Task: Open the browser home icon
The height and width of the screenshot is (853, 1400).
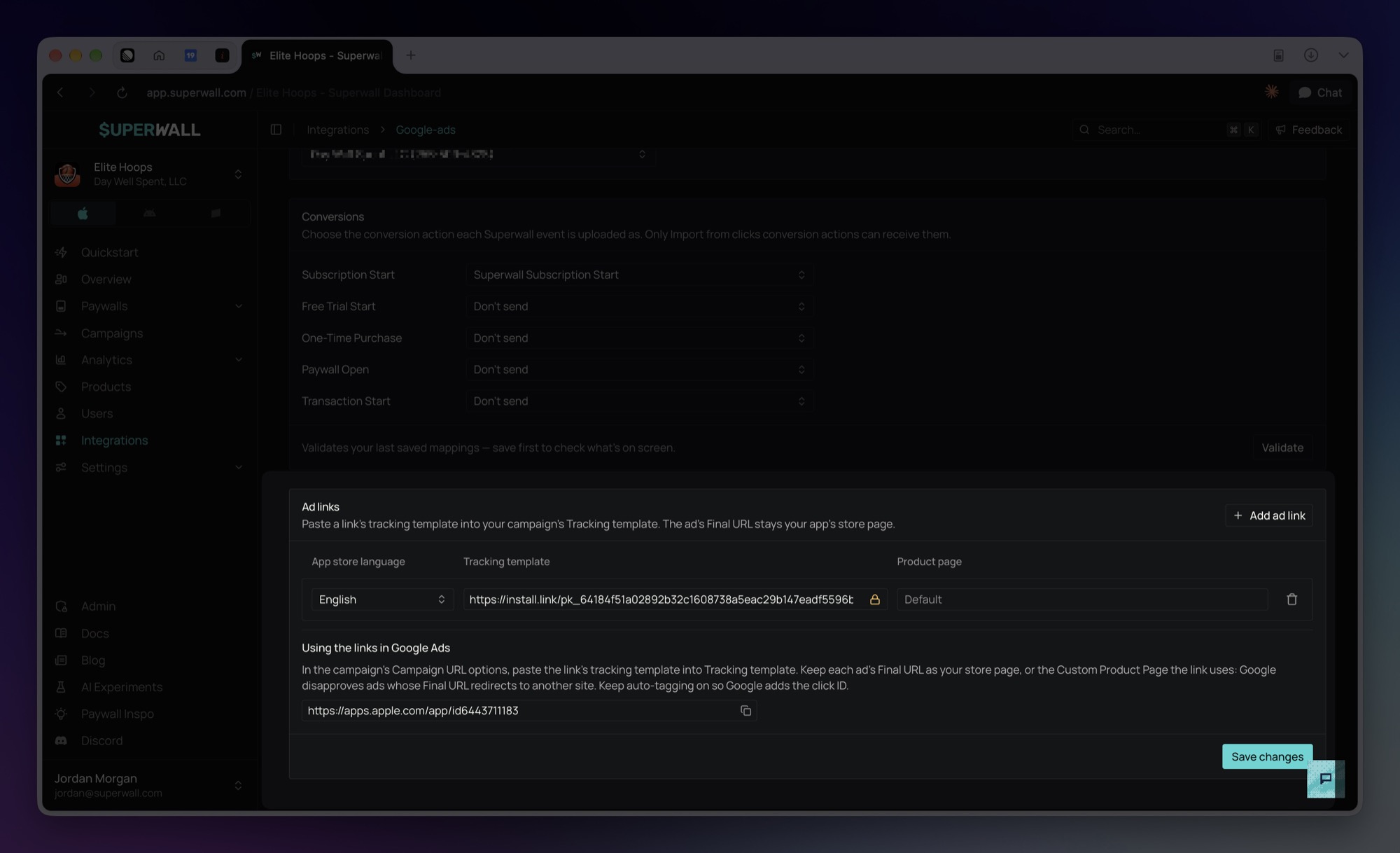Action: point(159,55)
